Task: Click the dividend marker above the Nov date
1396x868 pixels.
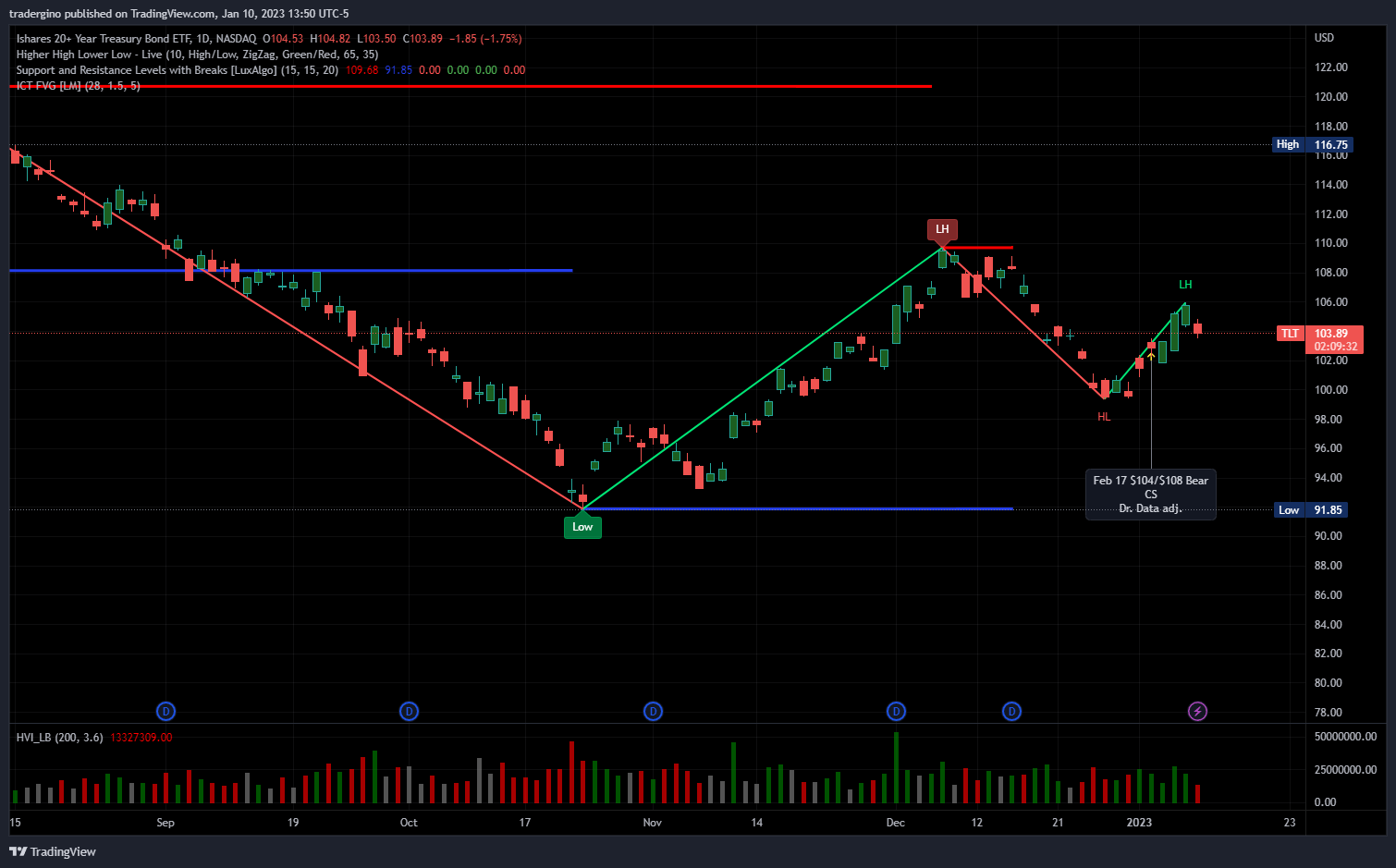Action: point(653,711)
